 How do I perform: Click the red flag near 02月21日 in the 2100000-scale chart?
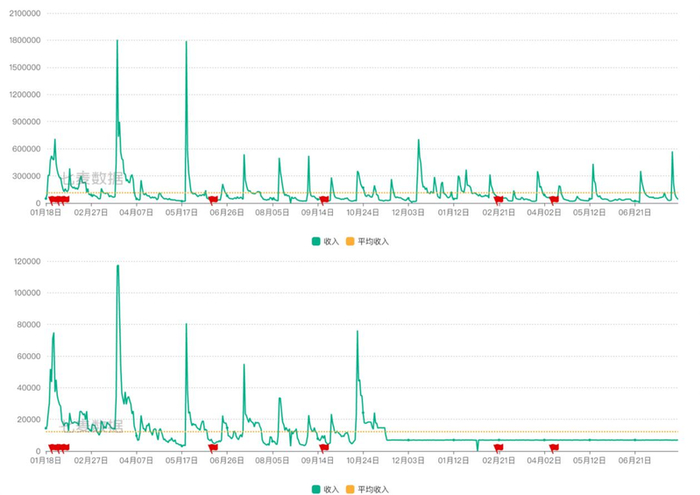[499, 200]
